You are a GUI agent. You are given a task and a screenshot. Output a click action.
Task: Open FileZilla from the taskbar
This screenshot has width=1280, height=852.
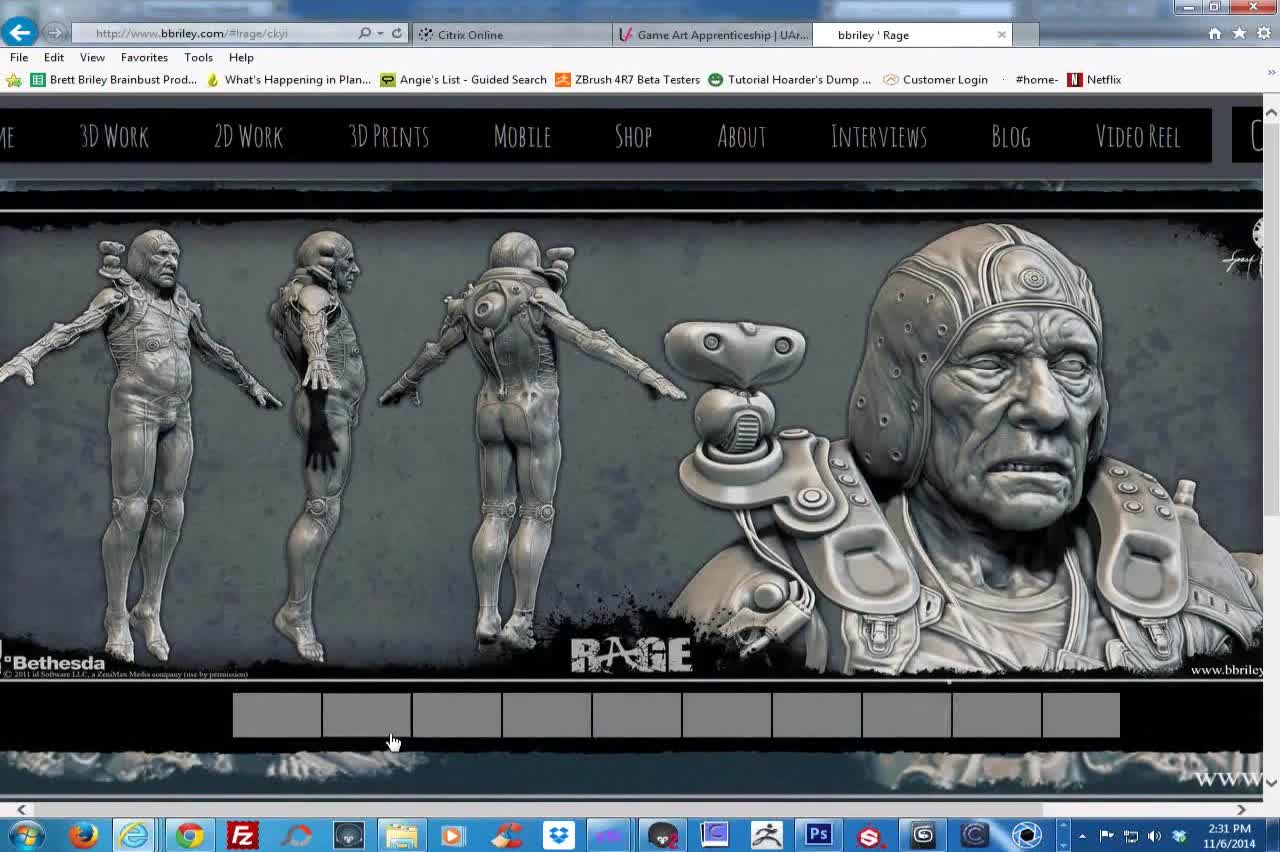[242, 834]
